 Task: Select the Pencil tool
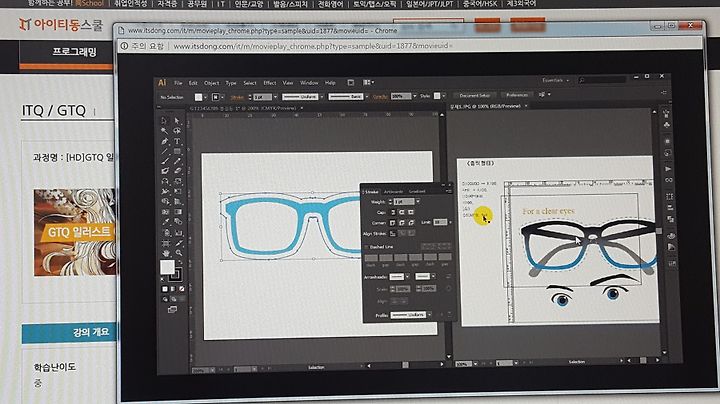177,161
